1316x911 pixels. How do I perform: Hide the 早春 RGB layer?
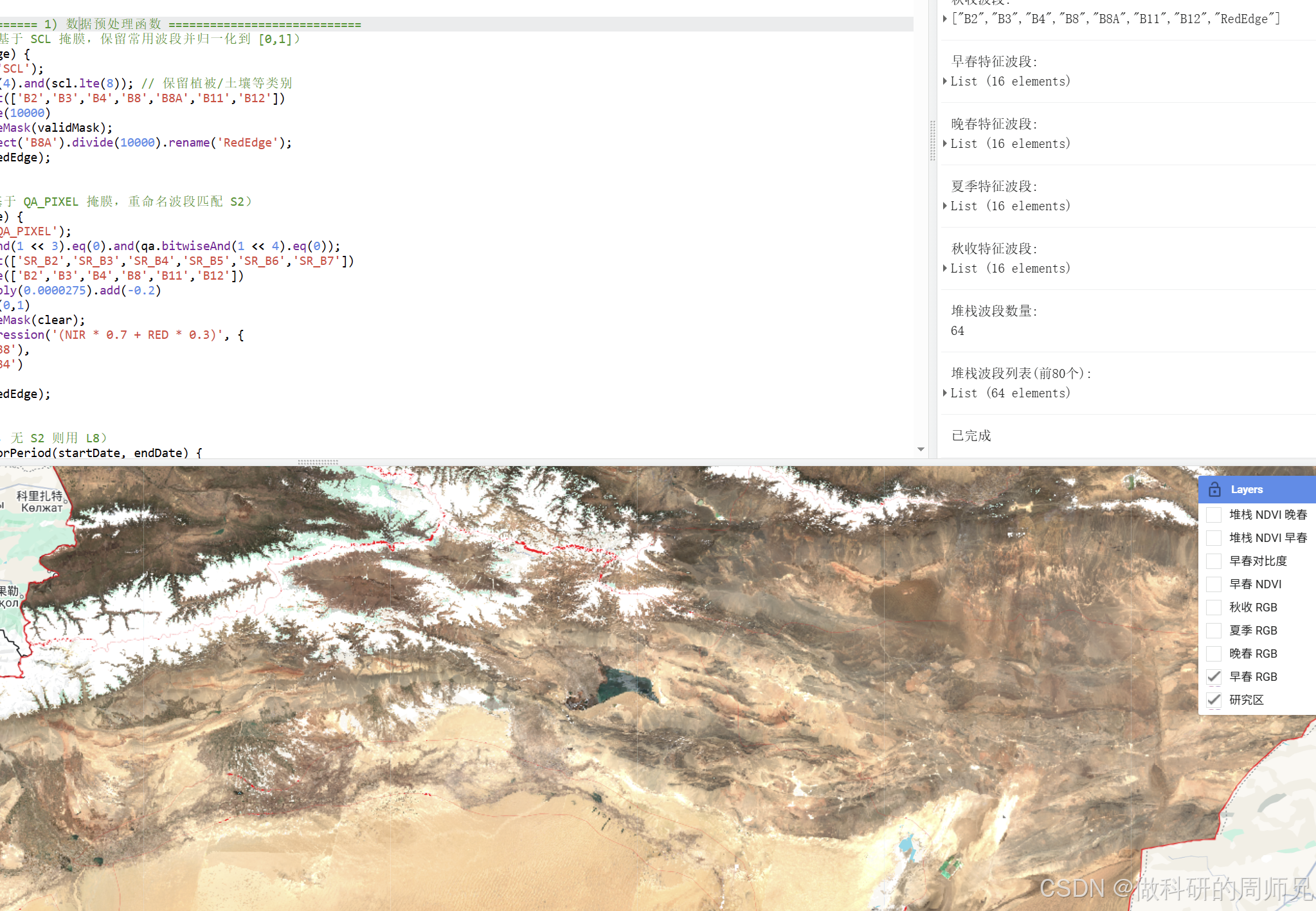1214,676
